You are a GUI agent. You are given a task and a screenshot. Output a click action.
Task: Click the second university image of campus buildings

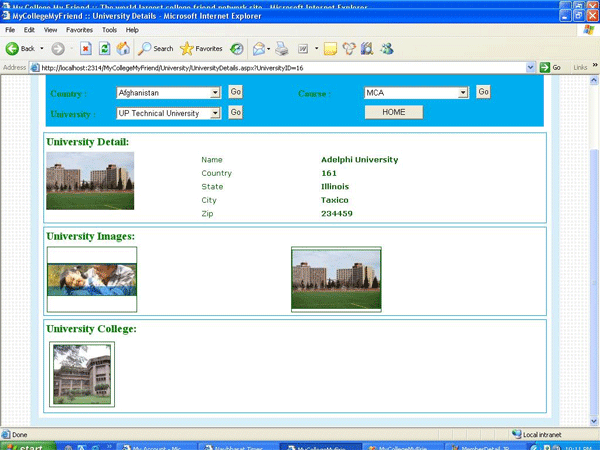coord(336,279)
